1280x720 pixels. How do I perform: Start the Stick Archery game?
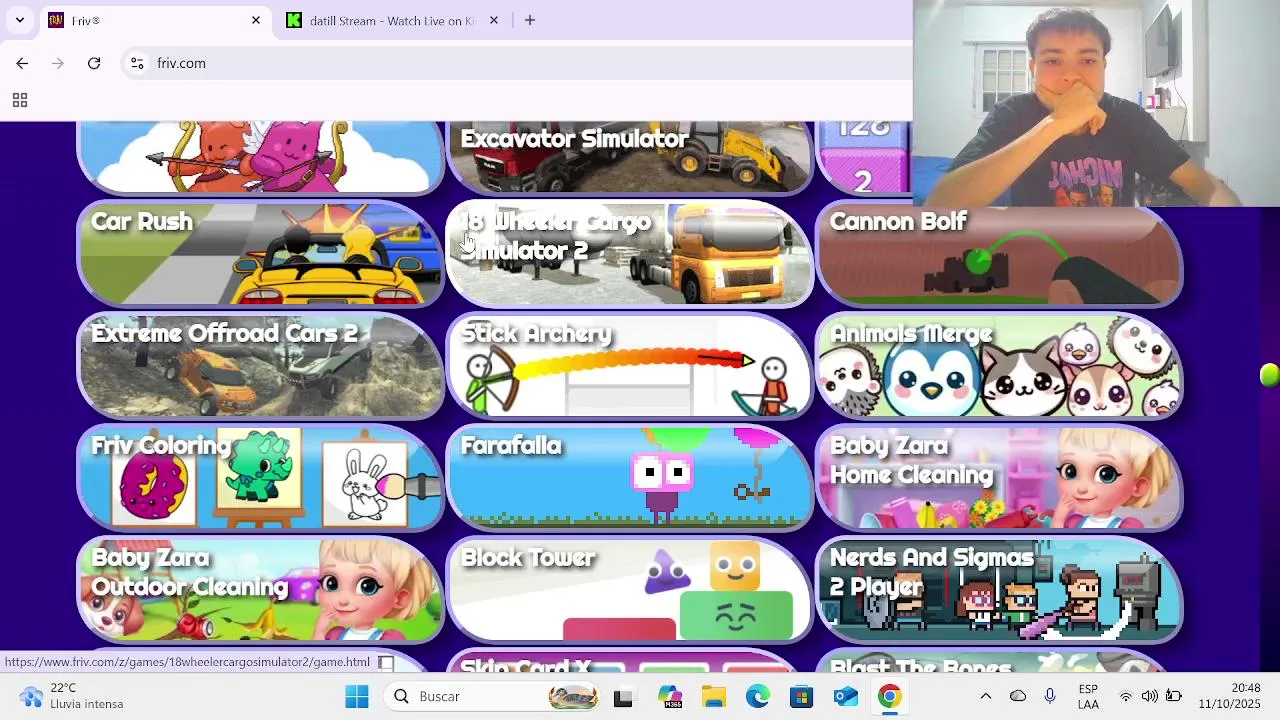630,366
